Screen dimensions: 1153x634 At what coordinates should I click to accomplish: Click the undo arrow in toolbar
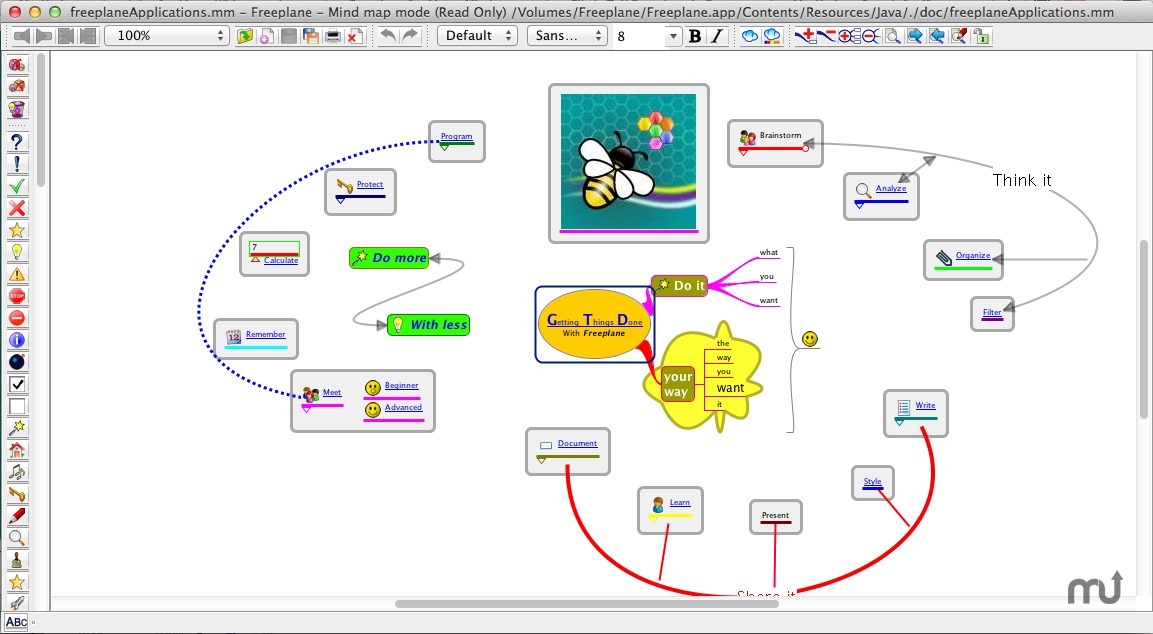(388, 36)
